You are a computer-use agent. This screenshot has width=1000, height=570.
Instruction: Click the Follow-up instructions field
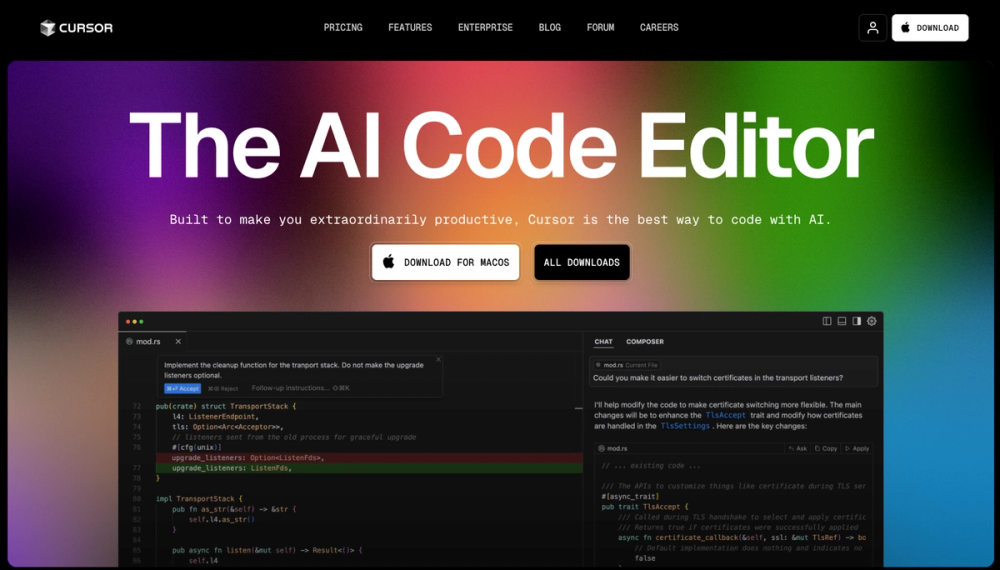point(300,388)
